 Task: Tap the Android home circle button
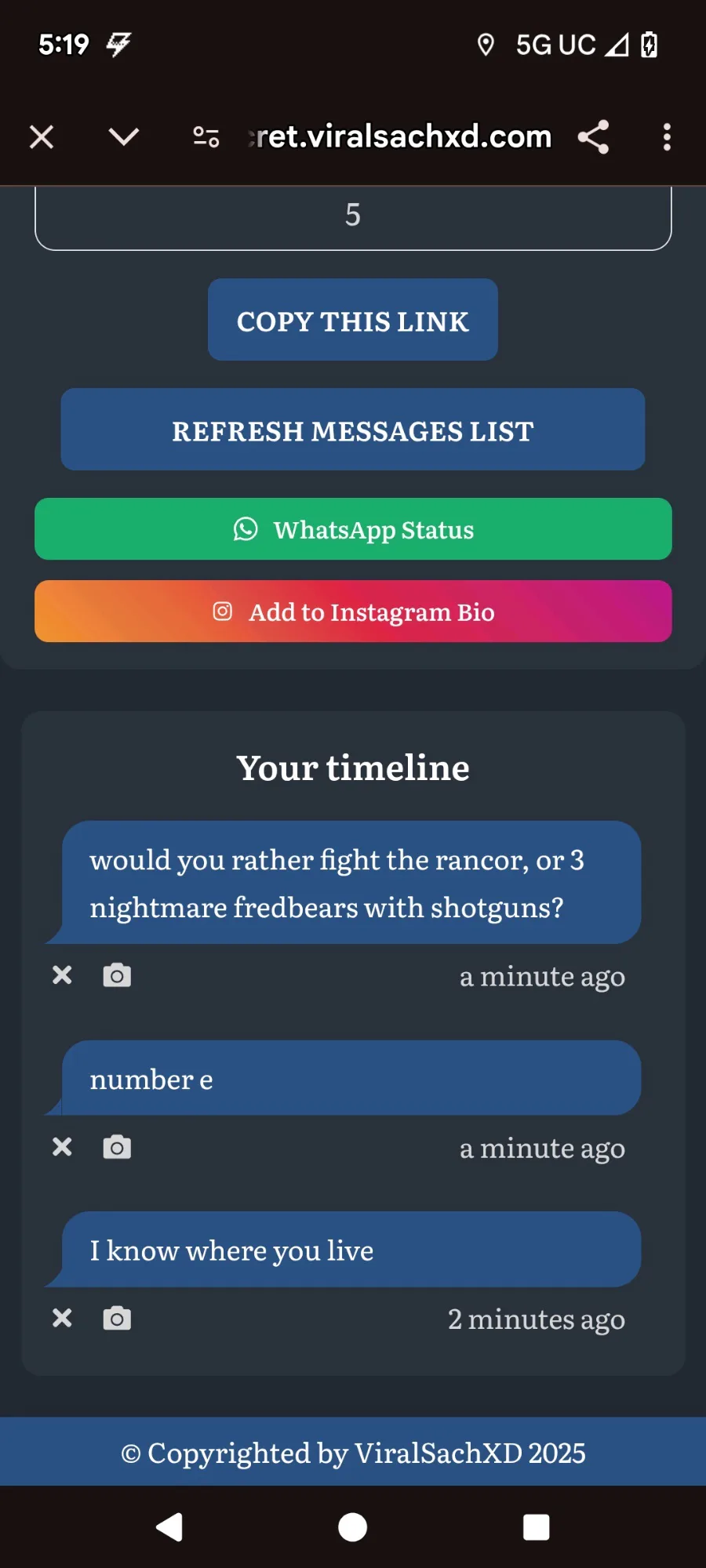pos(353,1527)
